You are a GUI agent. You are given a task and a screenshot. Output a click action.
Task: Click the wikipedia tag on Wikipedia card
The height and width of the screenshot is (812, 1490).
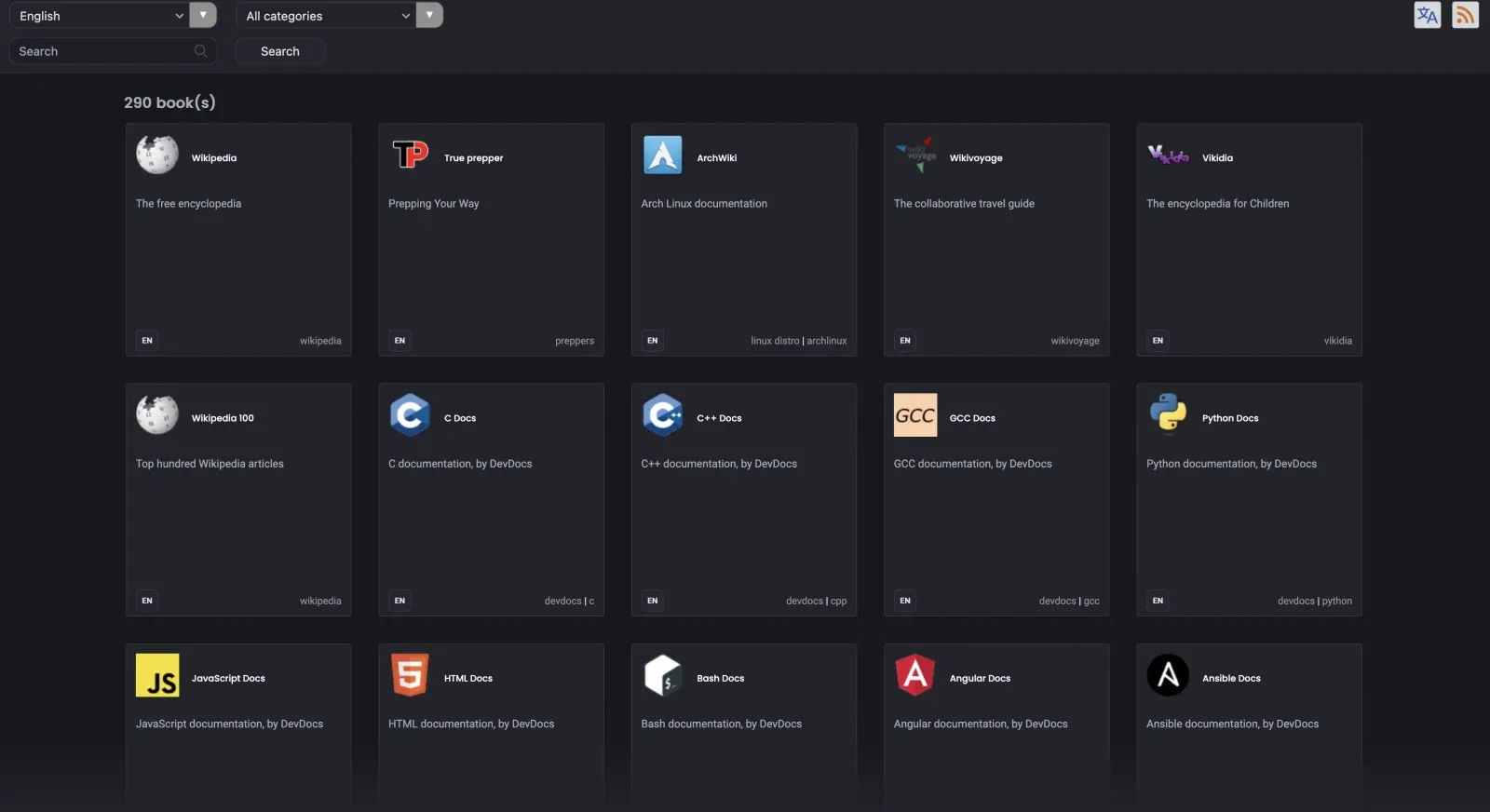(320, 341)
